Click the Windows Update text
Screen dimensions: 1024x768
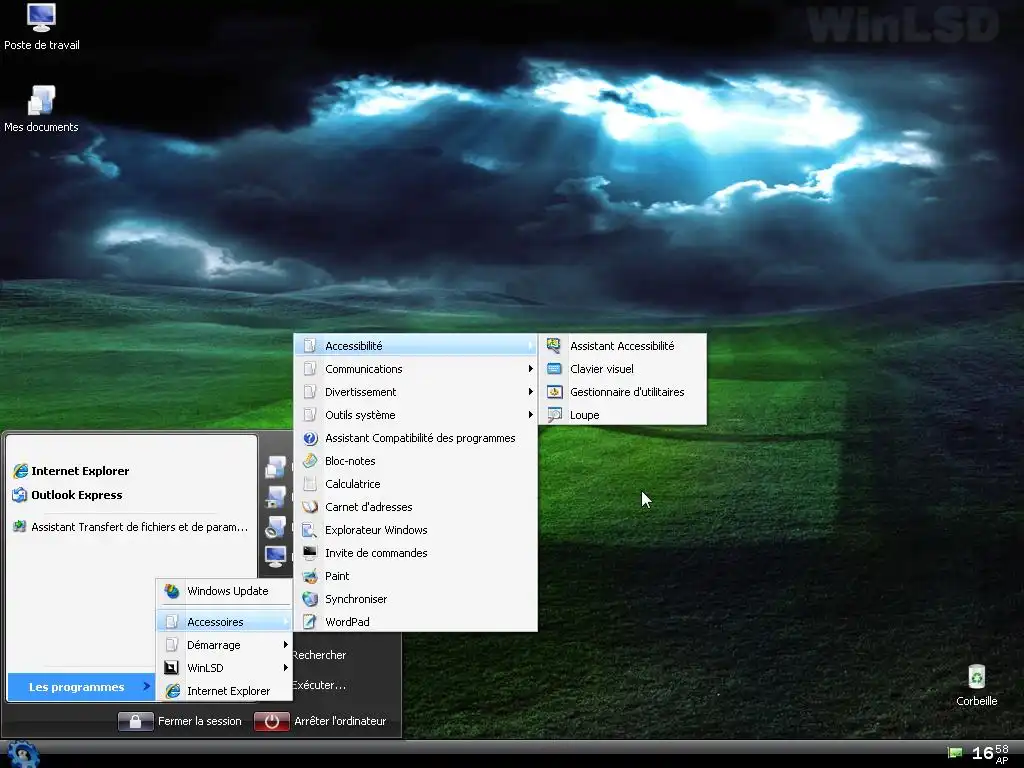(227, 591)
